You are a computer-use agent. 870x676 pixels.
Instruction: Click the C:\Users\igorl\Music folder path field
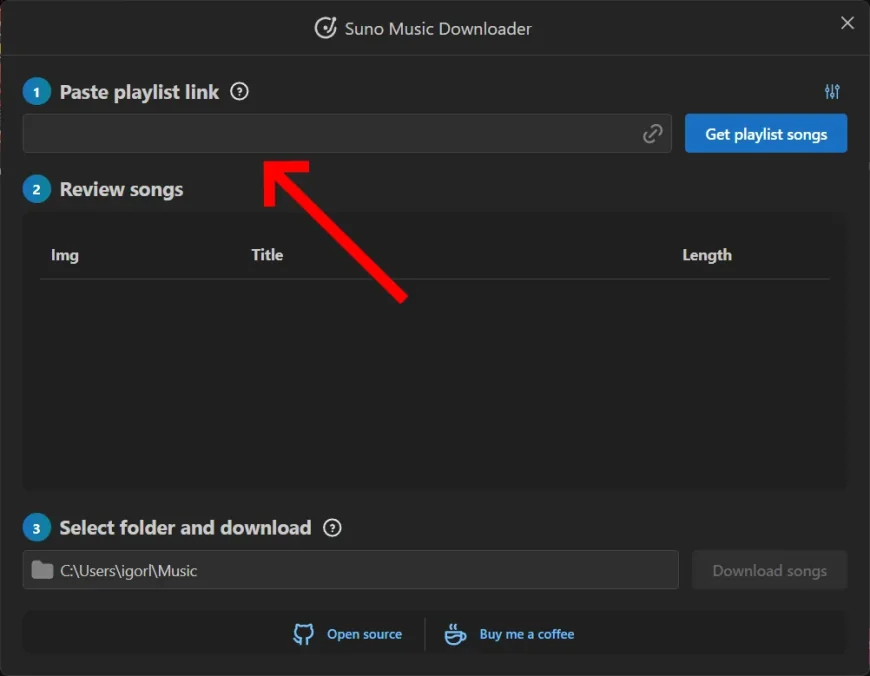tap(350, 570)
